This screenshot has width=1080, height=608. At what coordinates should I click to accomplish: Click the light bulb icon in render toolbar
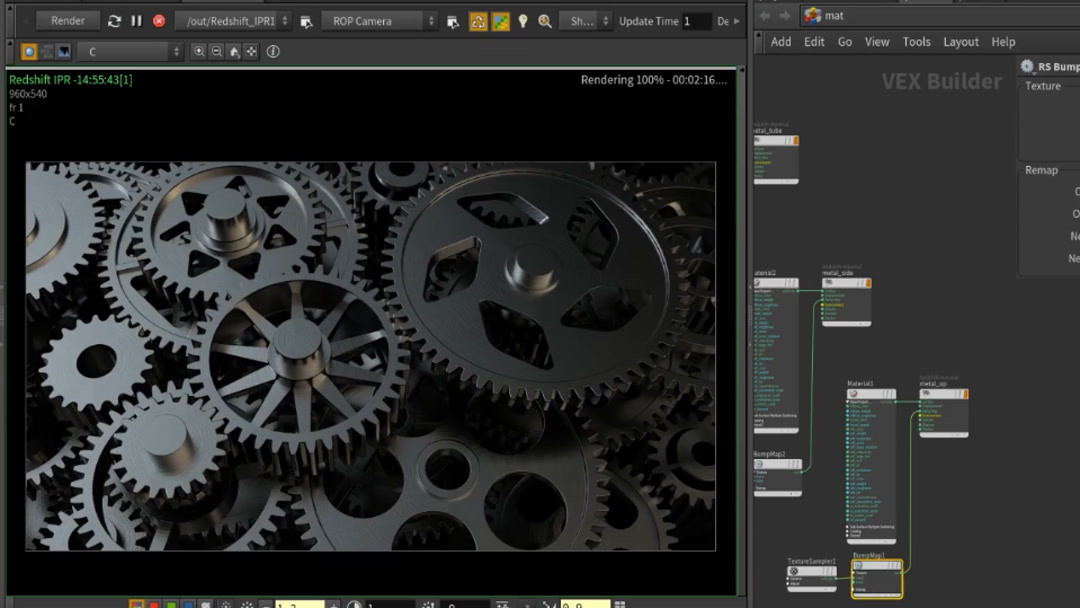pyautogui.click(x=522, y=21)
